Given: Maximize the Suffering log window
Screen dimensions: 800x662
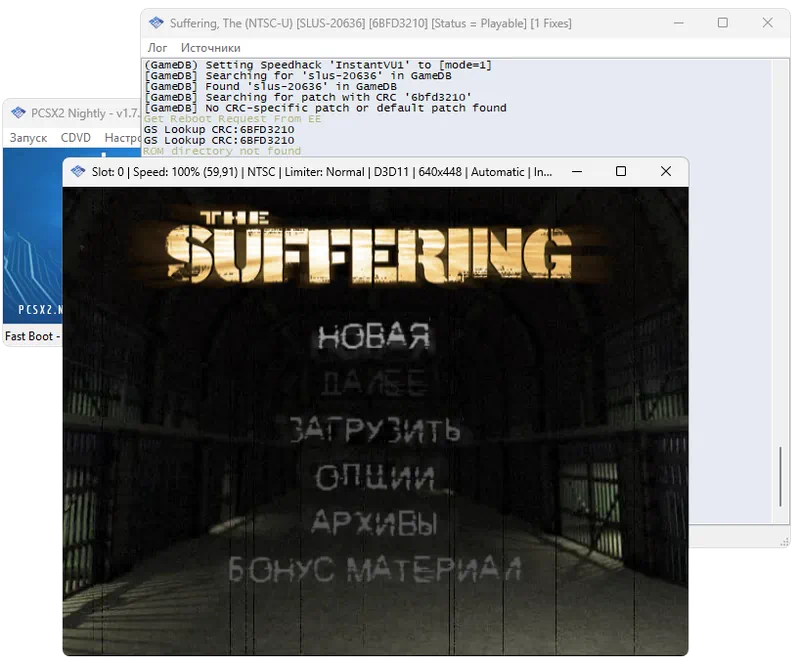Looking at the screenshot, I should pos(723,23).
